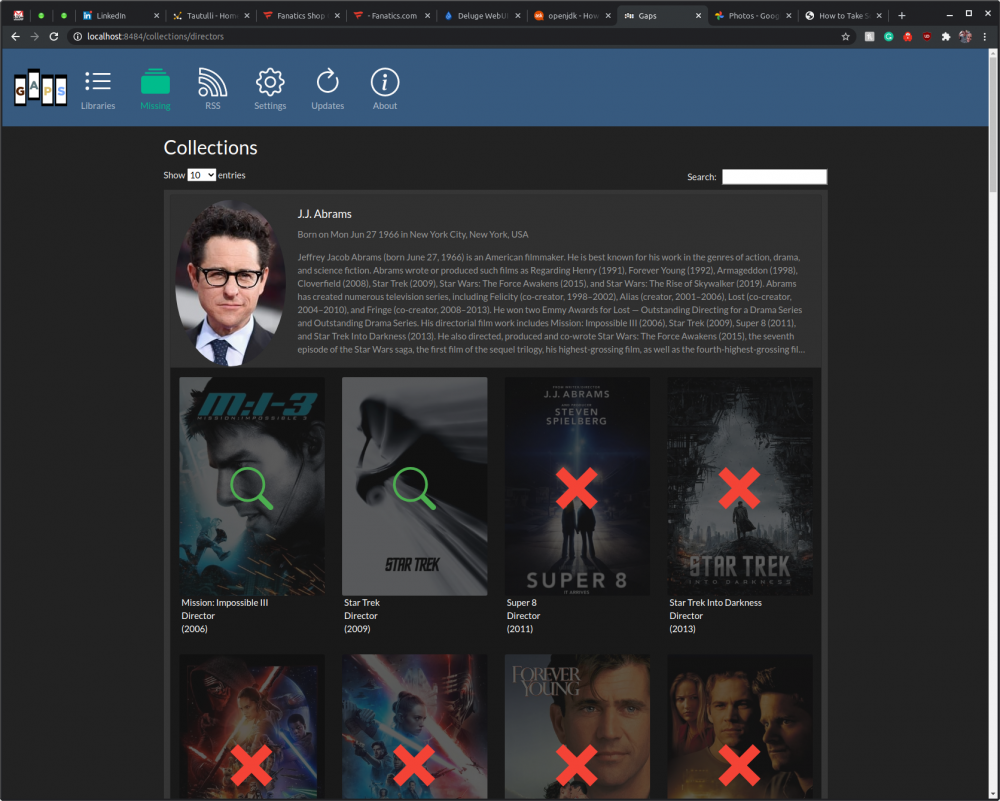The width and height of the screenshot is (1000, 801).
Task: Open the Settings gear page
Action: [x=270, y=89]
